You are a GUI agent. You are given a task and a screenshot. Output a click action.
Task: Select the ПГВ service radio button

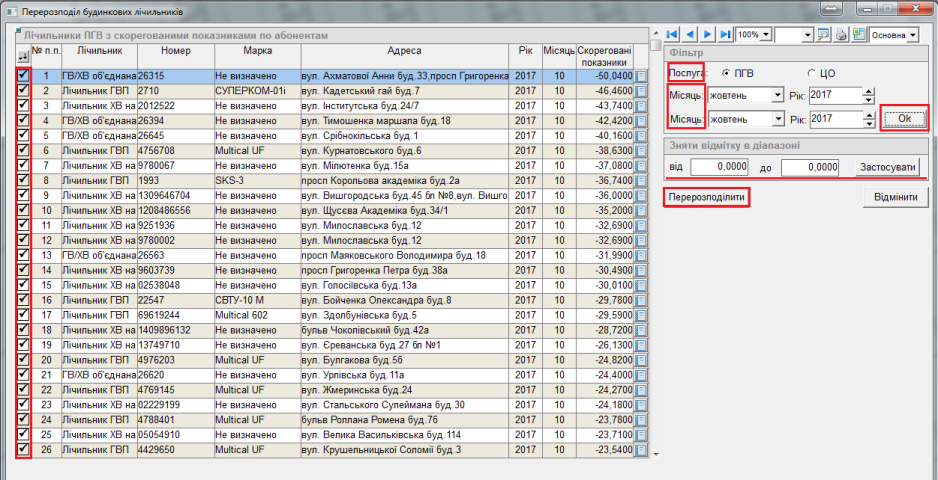pyautogui.click(x=725, y=73)
